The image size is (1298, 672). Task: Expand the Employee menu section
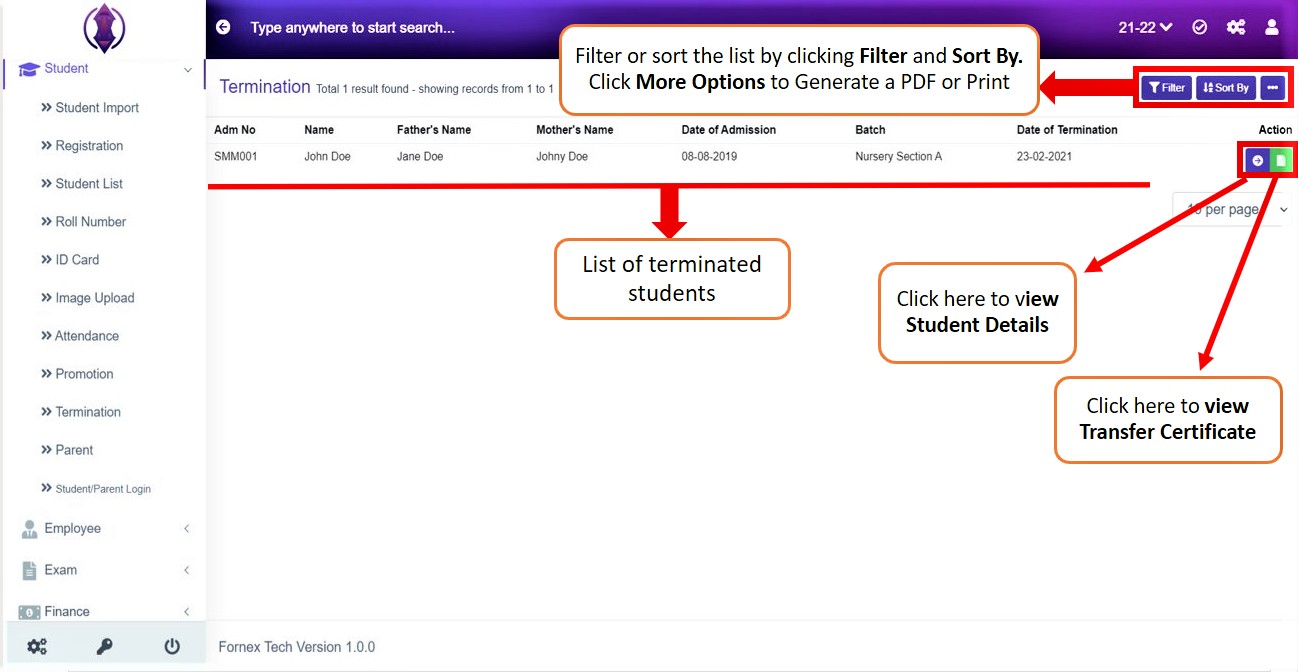click(103, 528)
